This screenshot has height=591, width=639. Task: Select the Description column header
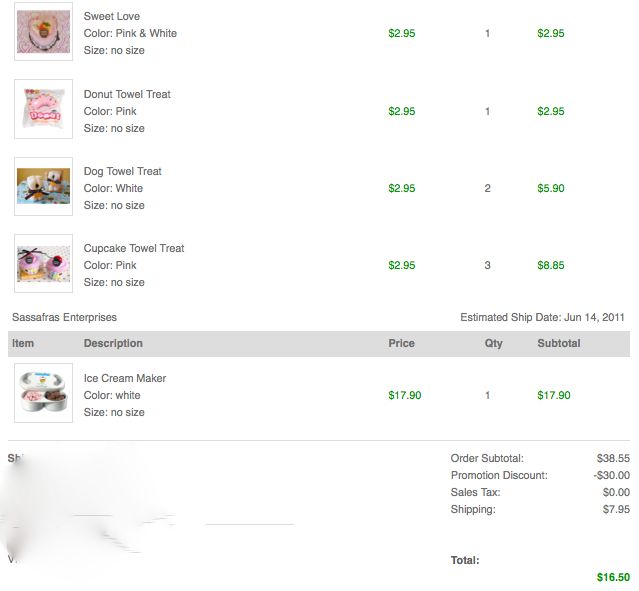click(113, 343)
